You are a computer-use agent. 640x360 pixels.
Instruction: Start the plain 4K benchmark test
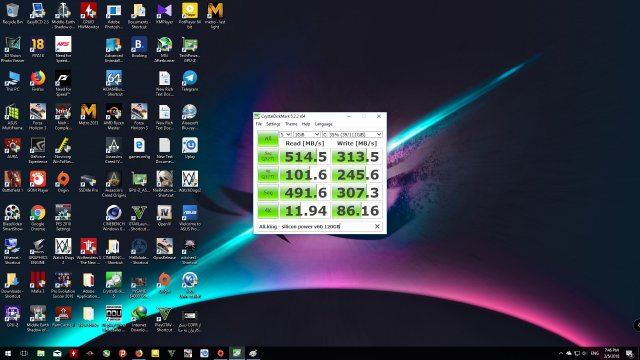click(268, 211)
